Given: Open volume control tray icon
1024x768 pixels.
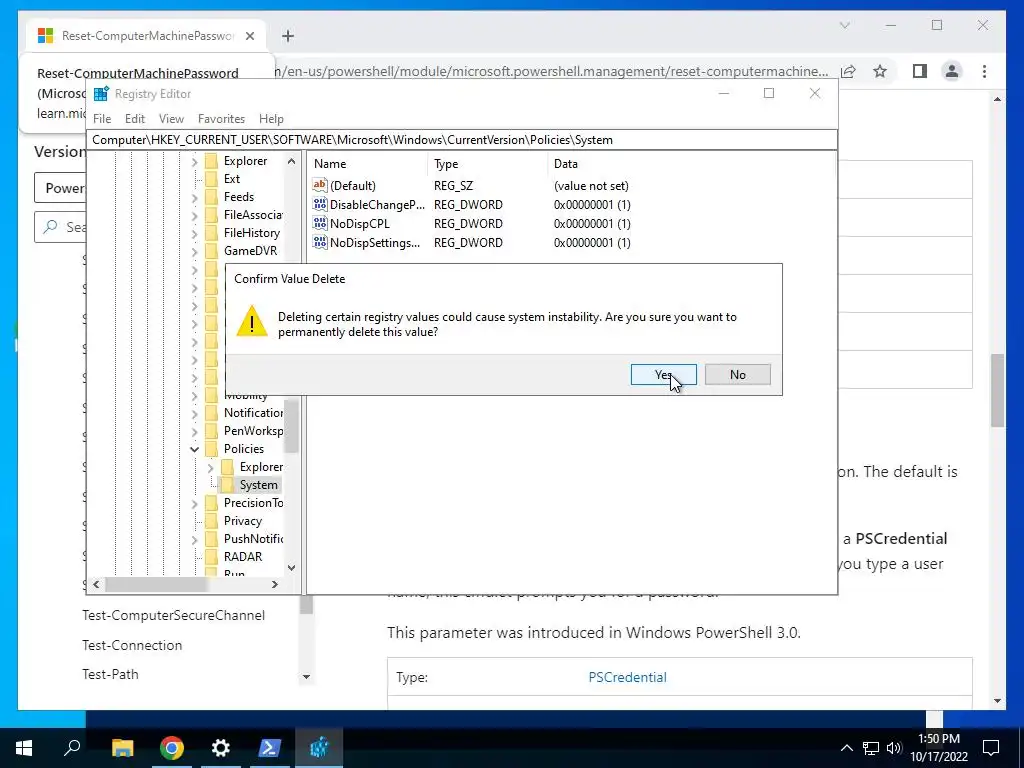Looking at the screenshot, I should [894, 748].
